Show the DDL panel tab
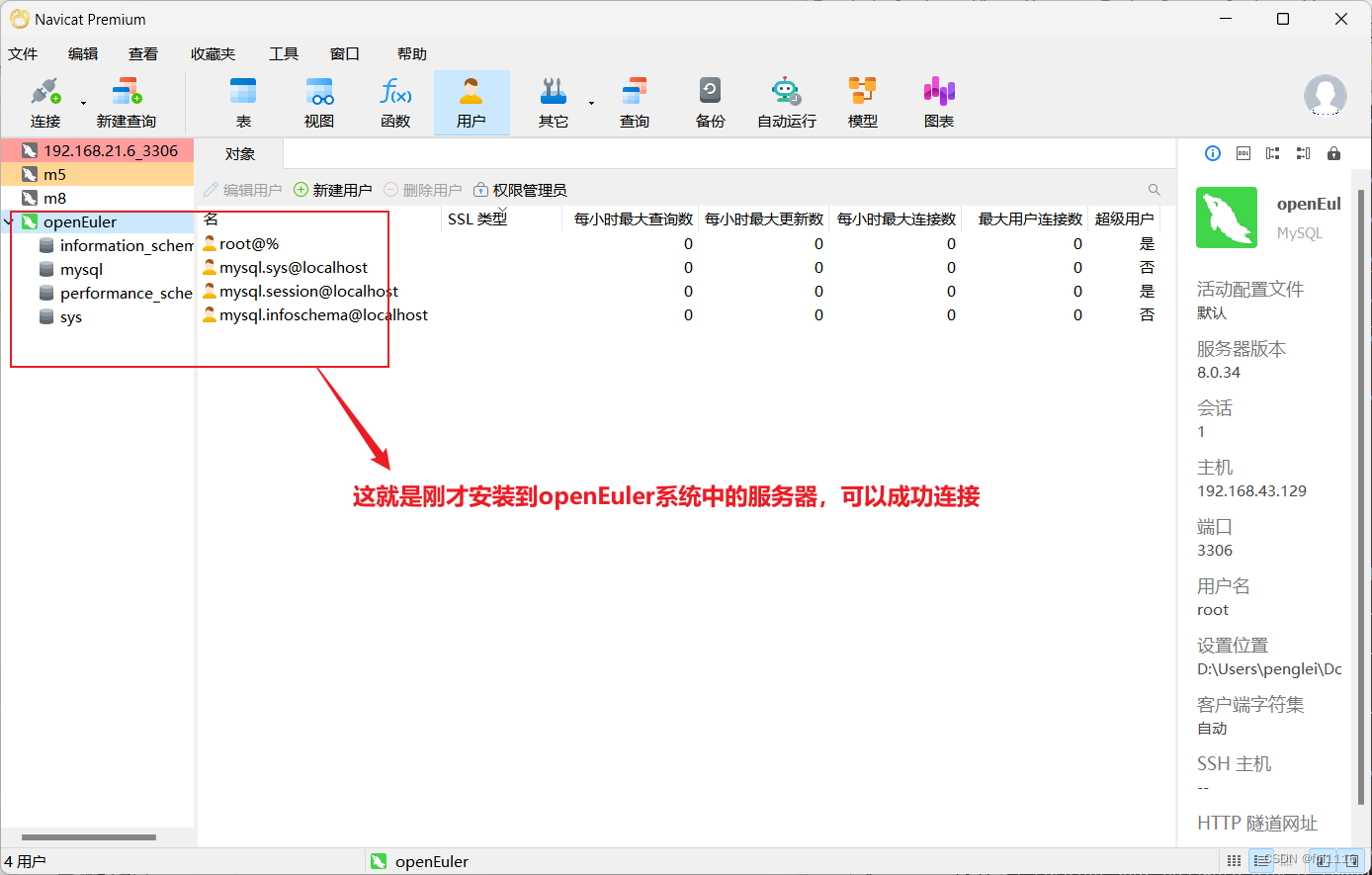1372x875 pixels. pos(1243,153)
